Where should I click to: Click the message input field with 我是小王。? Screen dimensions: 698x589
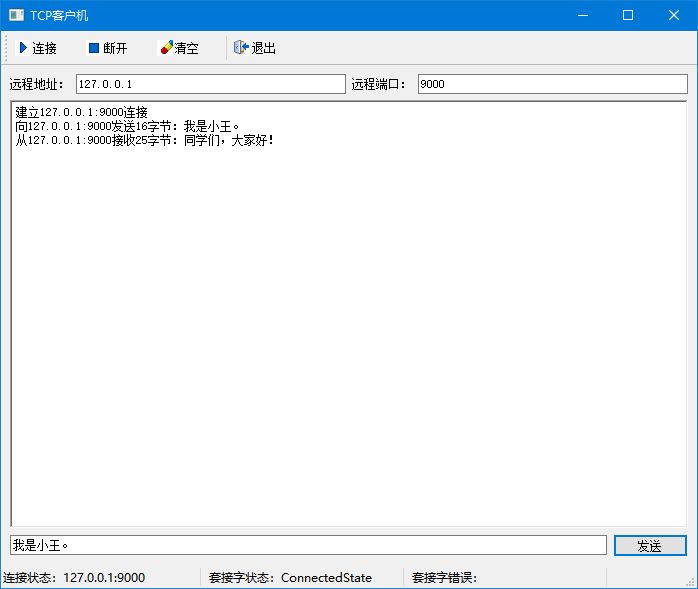[308, 545]
